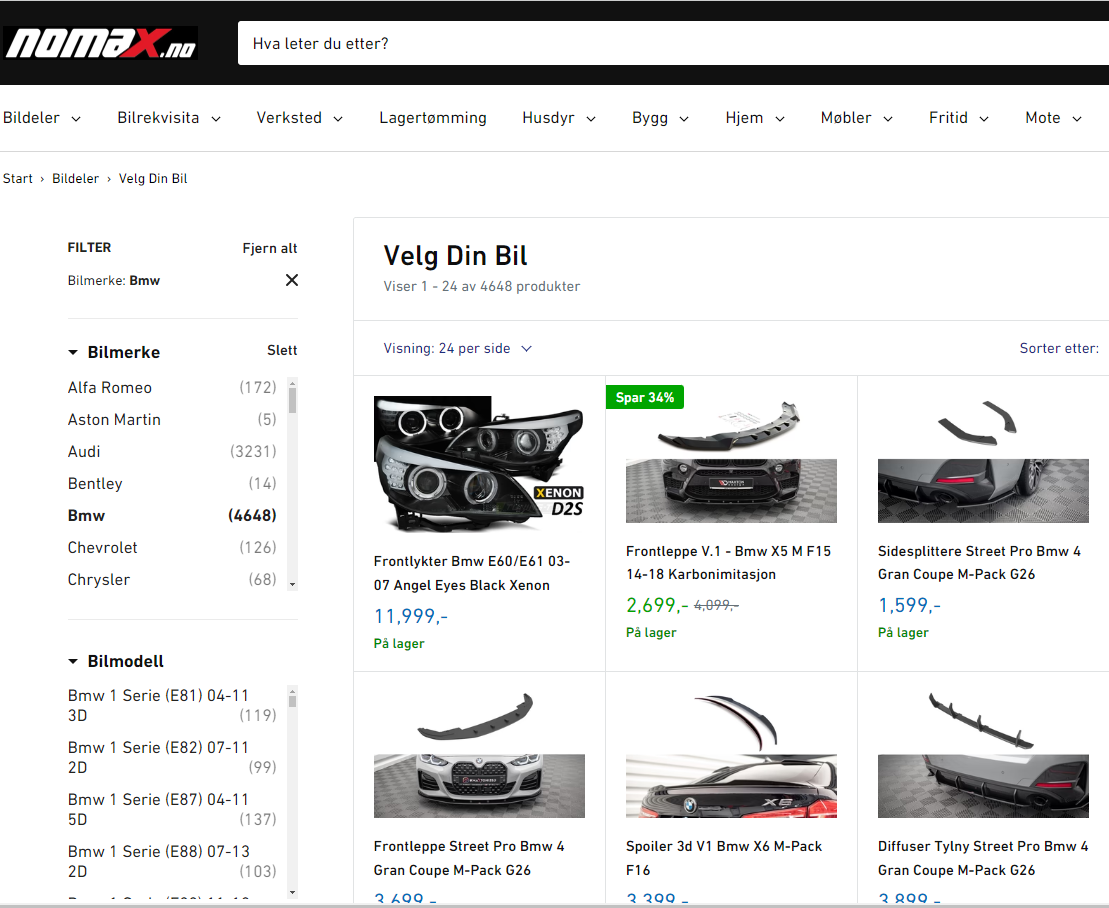Open the Bmw X5 M F15 Frontleppe image
The image size is (1109, 908).
click(731, 462)
